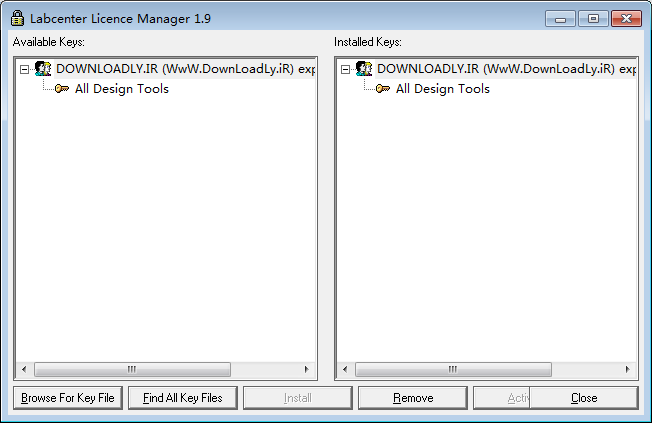Viewport: 652px width, 423px height.
Task: Click the partially hidden Activate button
Action: 501,398
